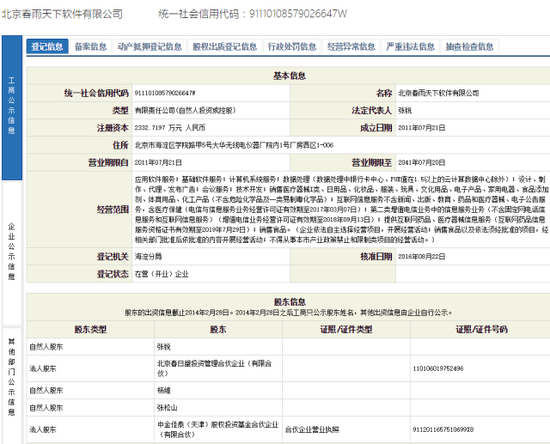Click the certificate type 合伙企业营业执照
The height and width of the screenshot is (444, 550).
click(312, 429)
